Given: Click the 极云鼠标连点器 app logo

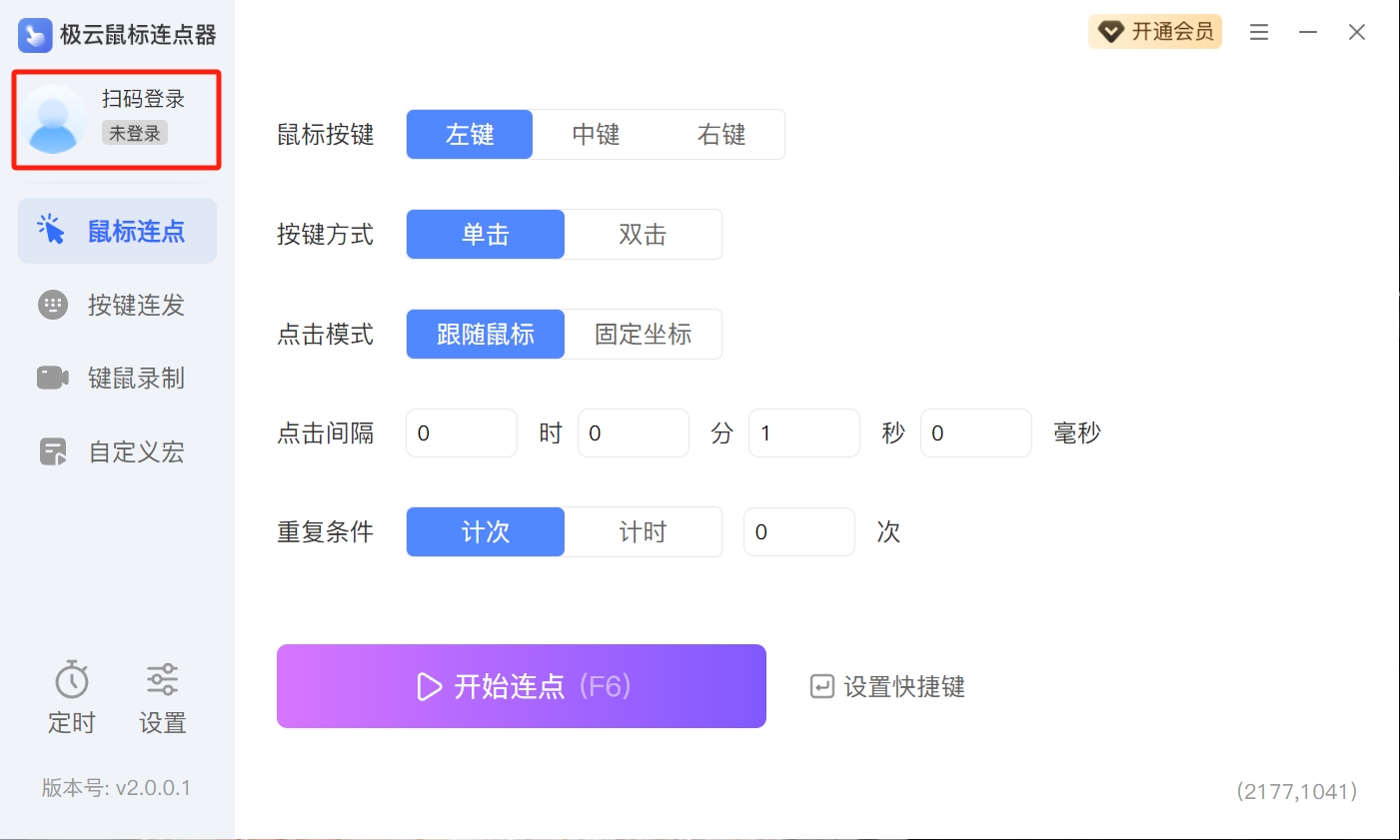Looking at the screenshot, I should (x=35, y=35).
